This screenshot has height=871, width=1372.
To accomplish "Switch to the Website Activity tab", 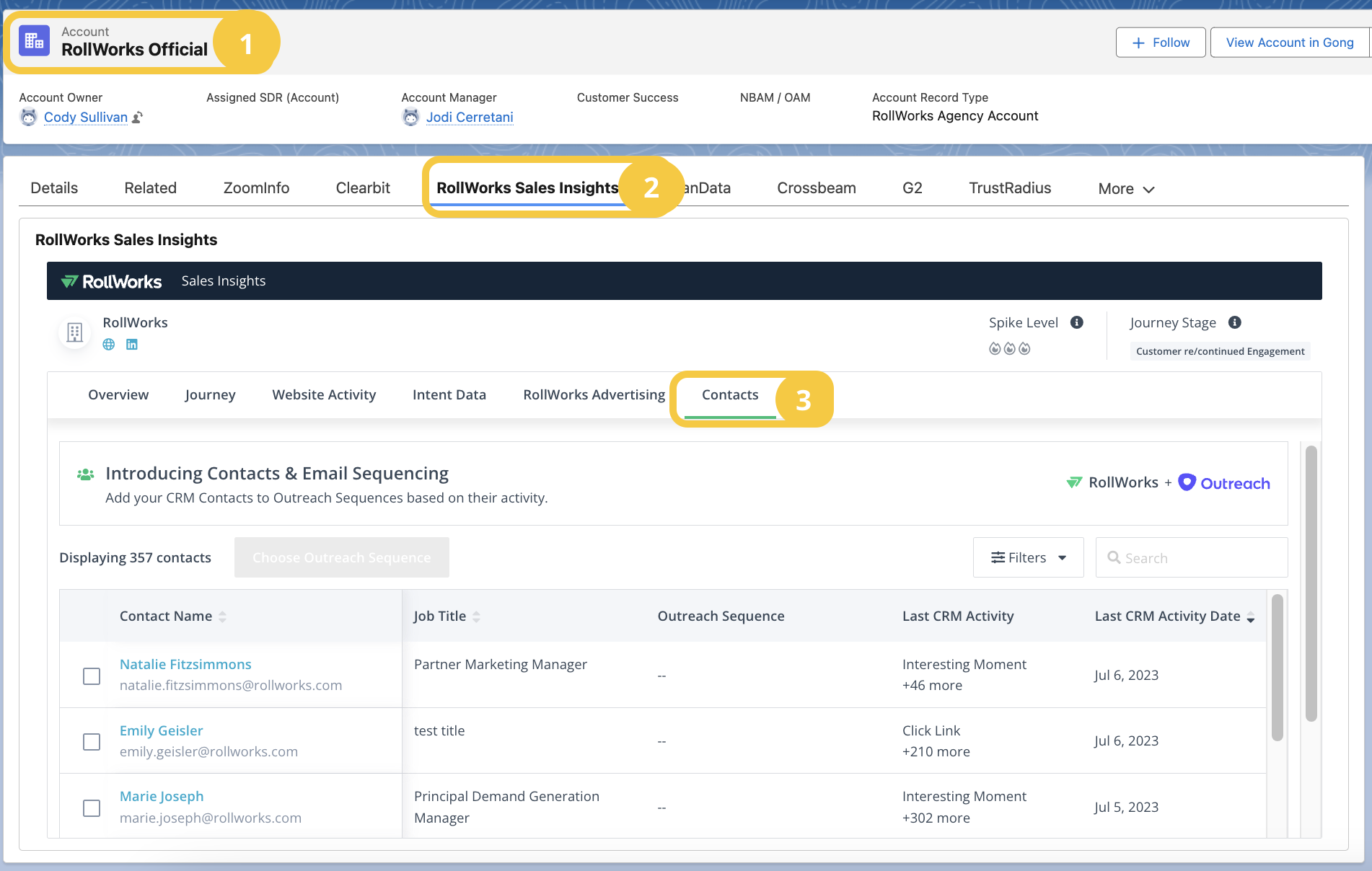I will tap(324, 394).
